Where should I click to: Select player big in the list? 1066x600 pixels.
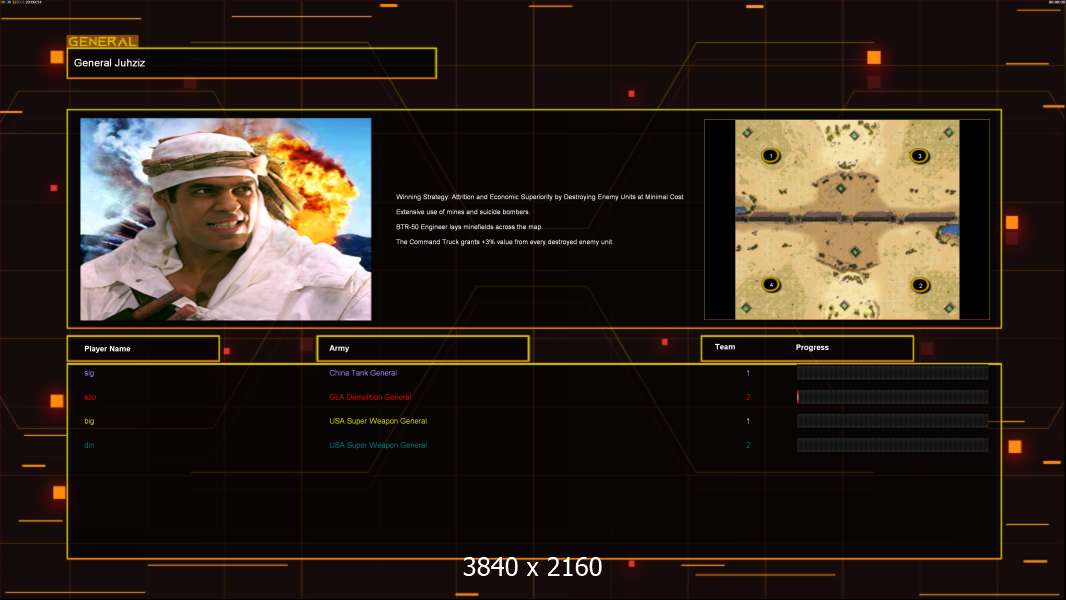(89, 421)
